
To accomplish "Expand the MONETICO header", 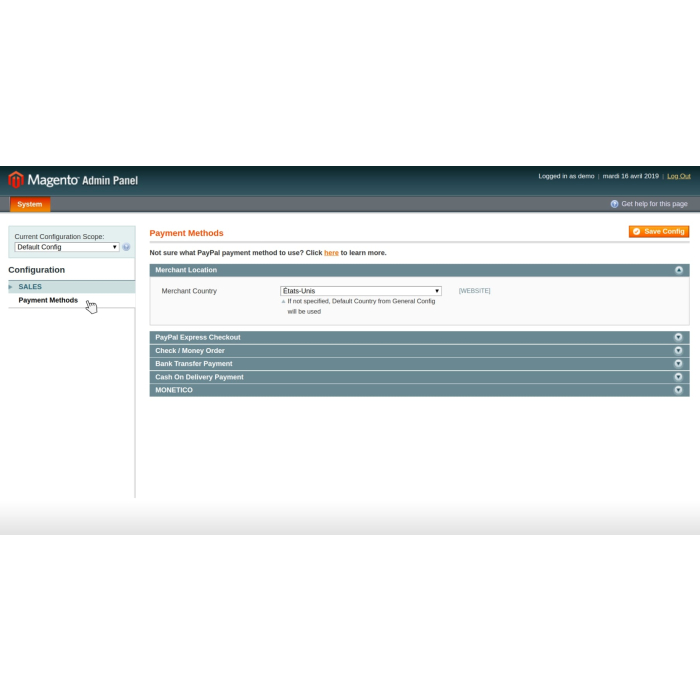I will (419, 390).
